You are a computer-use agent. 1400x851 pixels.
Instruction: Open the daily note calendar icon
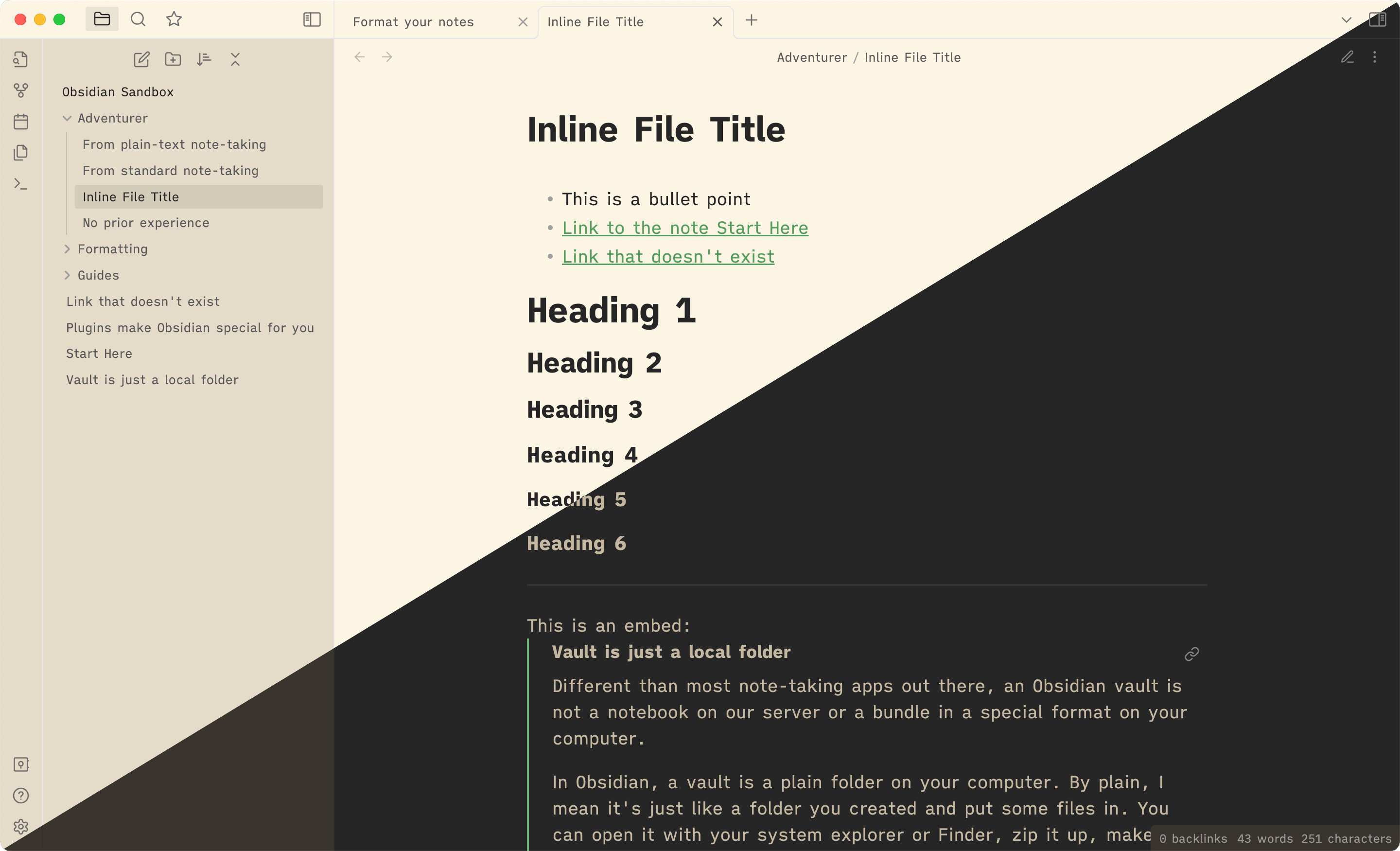(x=20, y=121)
